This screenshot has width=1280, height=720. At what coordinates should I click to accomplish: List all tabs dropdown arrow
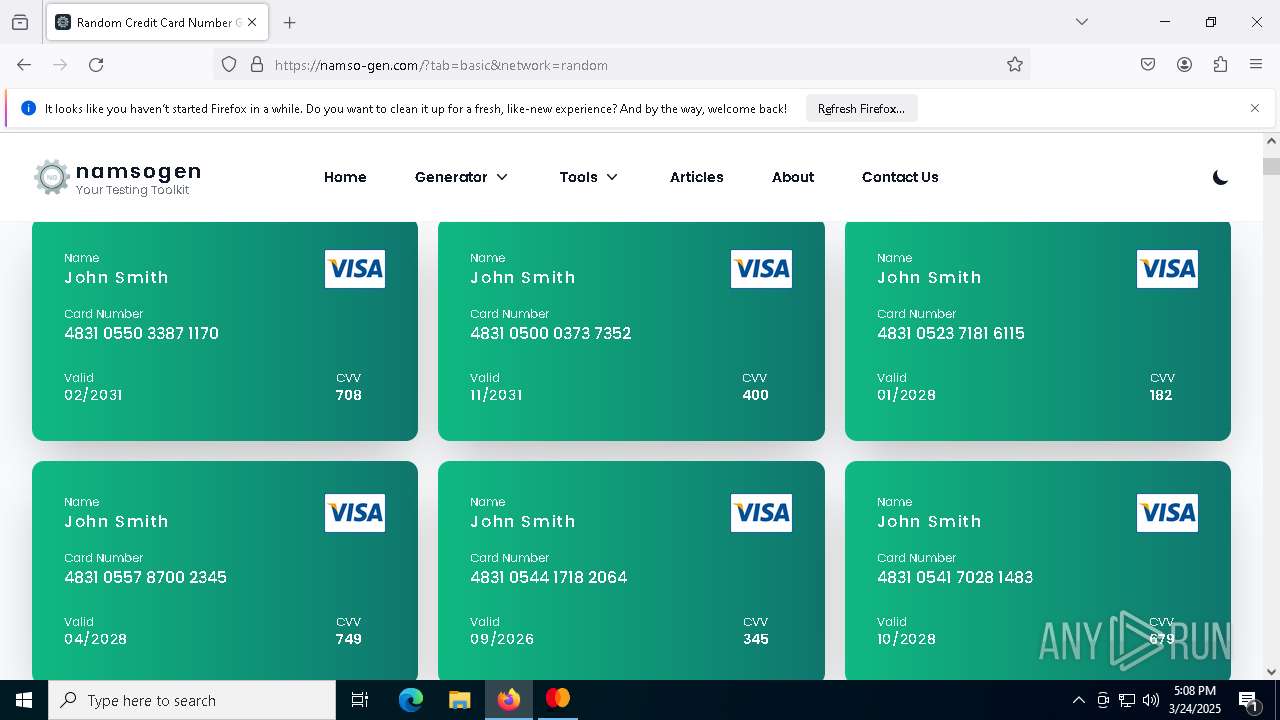[1082, 22]
